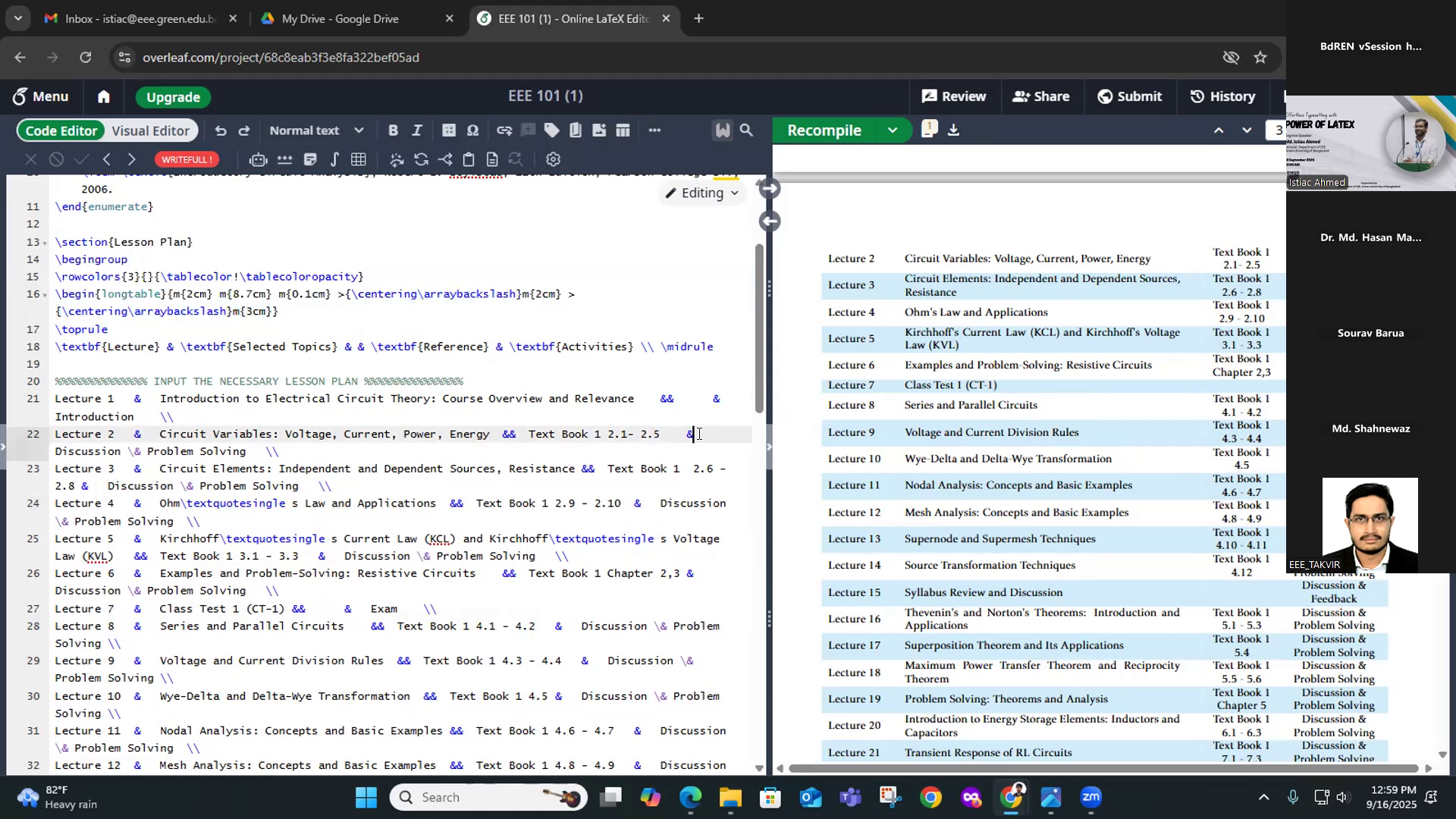Click the green Upgrade button
The image size is (1456, 819).
(x=173, y=97)
